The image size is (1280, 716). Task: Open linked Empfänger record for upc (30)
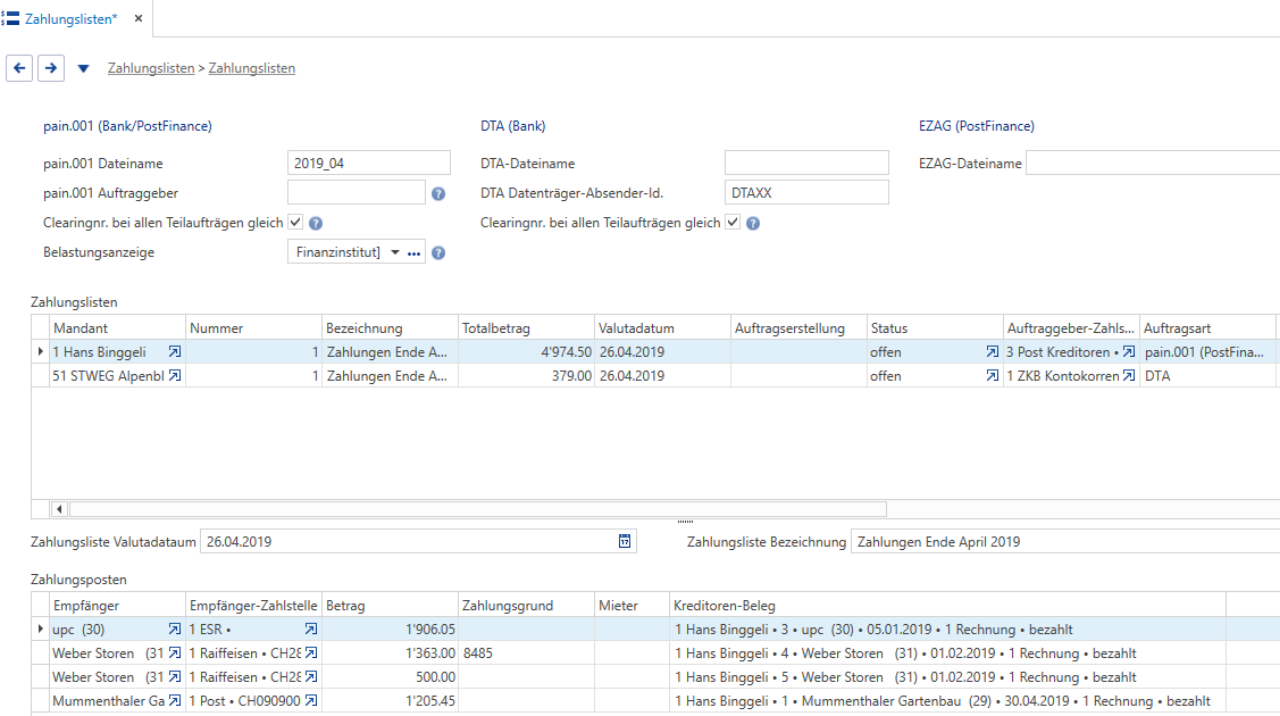(x=175, y=629)
